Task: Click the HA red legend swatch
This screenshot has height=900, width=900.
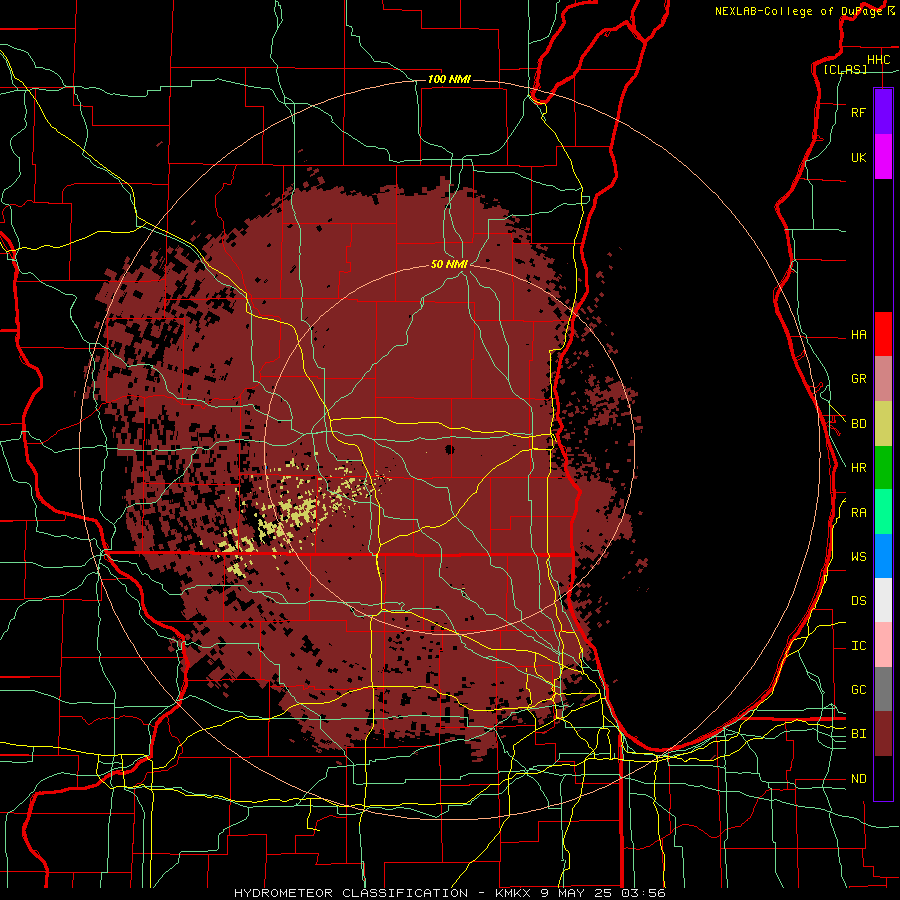Action: click(883, 334)
